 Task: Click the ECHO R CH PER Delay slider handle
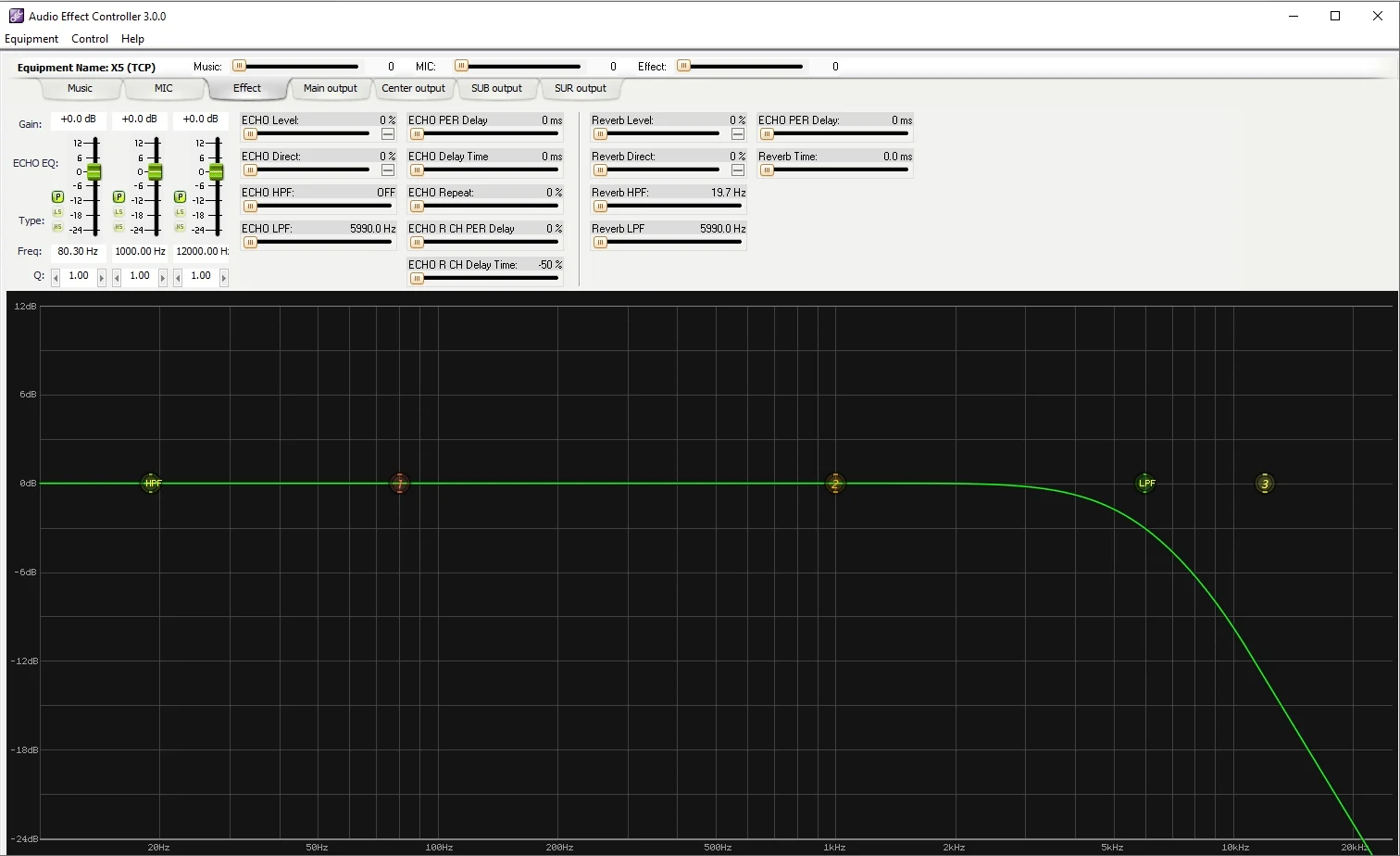coord(417,243)
